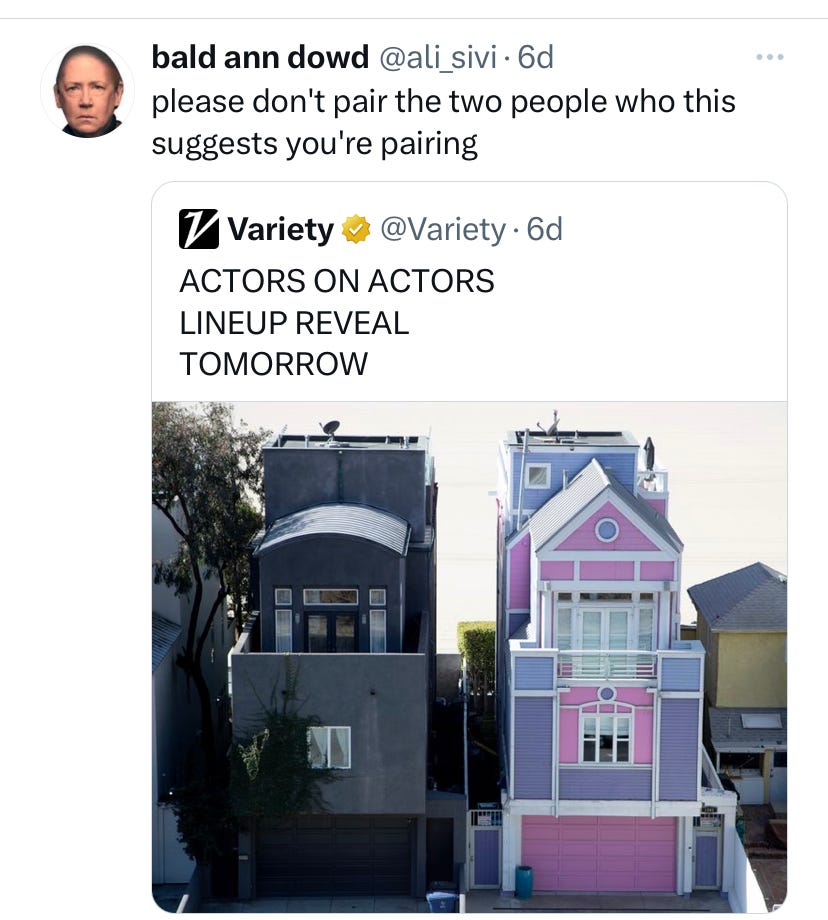This screenshot has height=920, width=828.
Task: Open the image at the pink and purple house
Action: click(604, 657)
